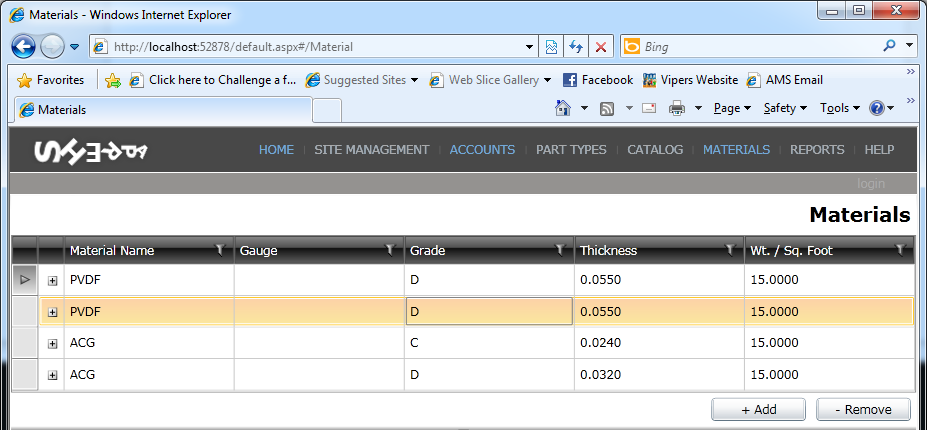Expand the ACG row with Grade C
This screenshot has height=430, width=928.
pyautogui.click(x=53, y=344)
